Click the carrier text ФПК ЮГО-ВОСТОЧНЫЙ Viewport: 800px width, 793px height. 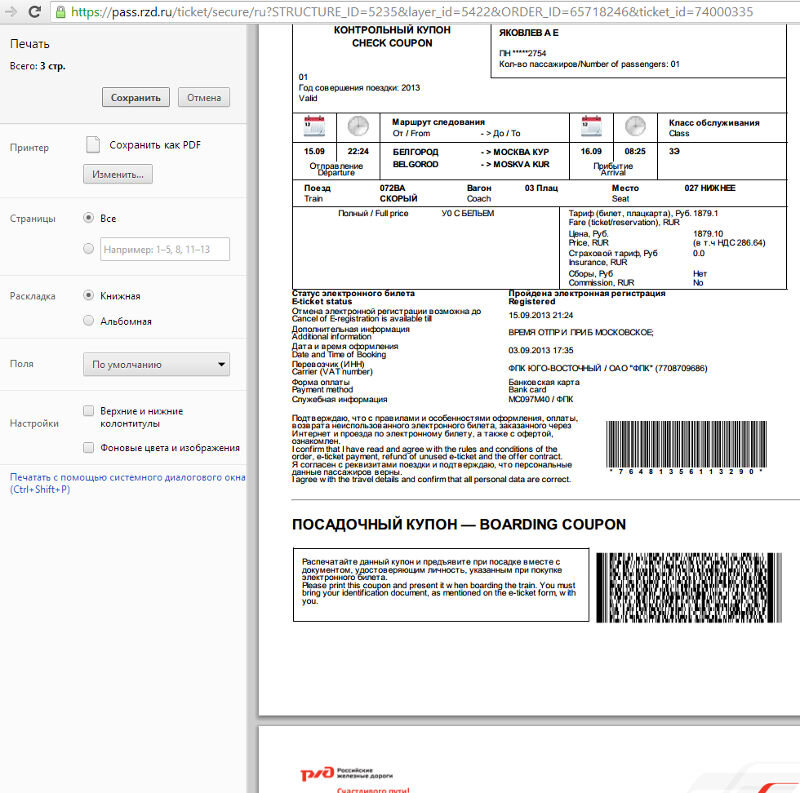pos(555,368)
